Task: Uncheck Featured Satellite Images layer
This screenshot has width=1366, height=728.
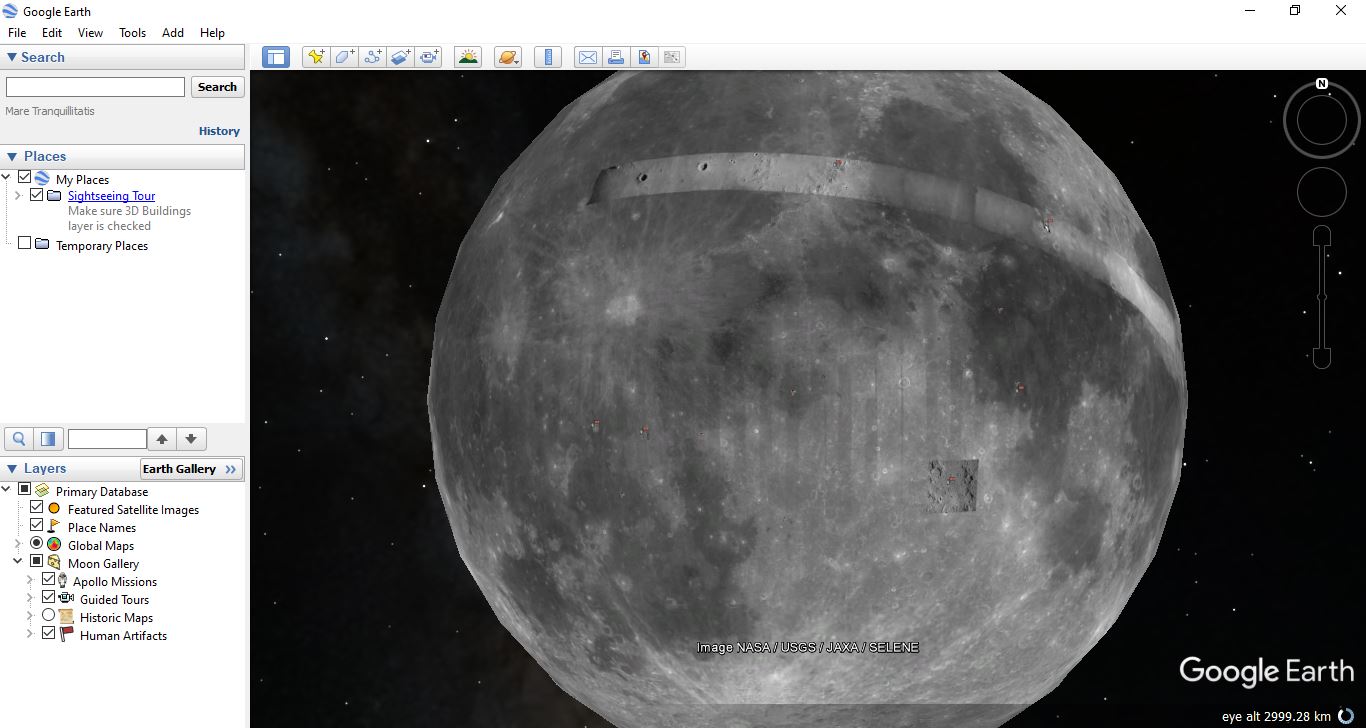Action: 37,508
